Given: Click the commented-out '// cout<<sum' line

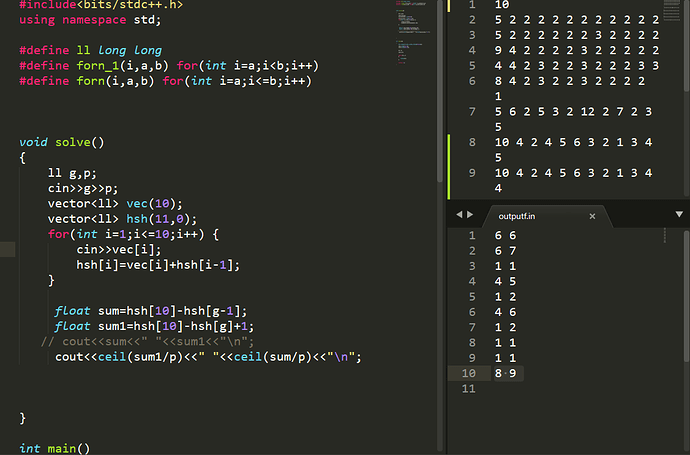Looking at the screenshot, I should 147,341.
